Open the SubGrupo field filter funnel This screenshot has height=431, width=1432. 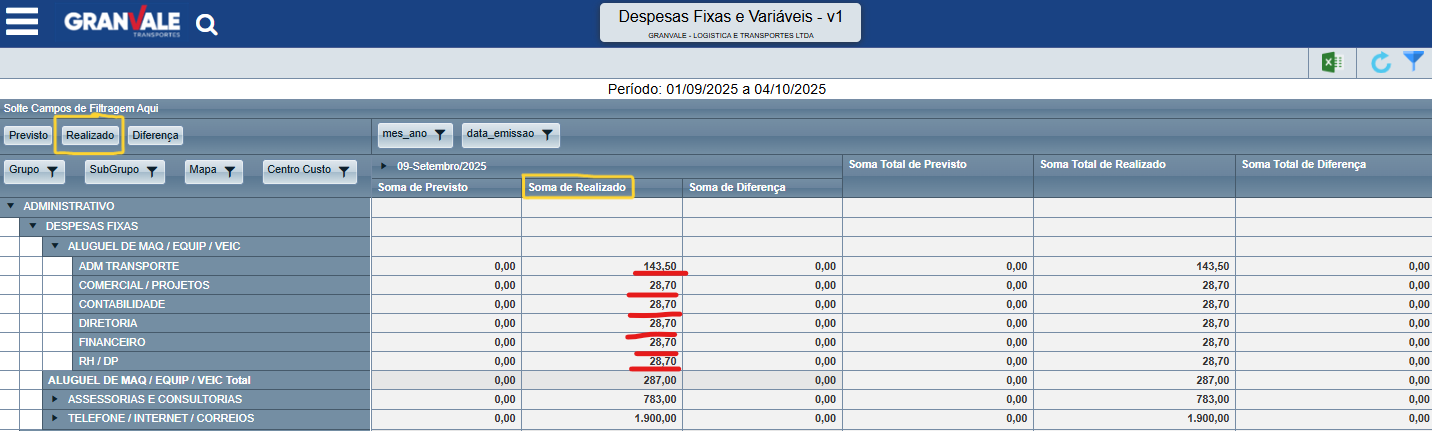pos(150,172)
